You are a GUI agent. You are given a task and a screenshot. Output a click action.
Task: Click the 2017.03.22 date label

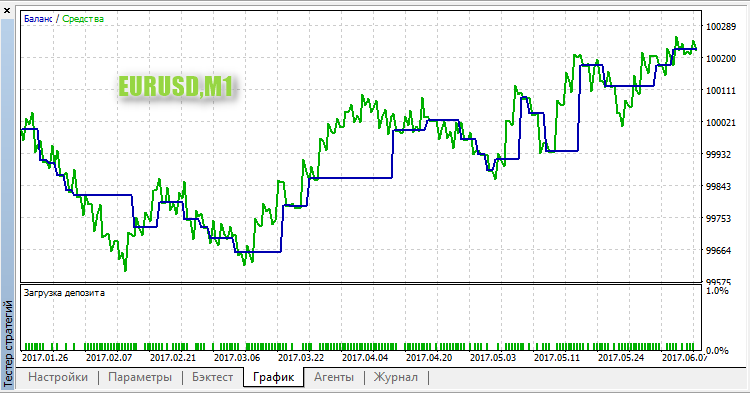[301, 358]
